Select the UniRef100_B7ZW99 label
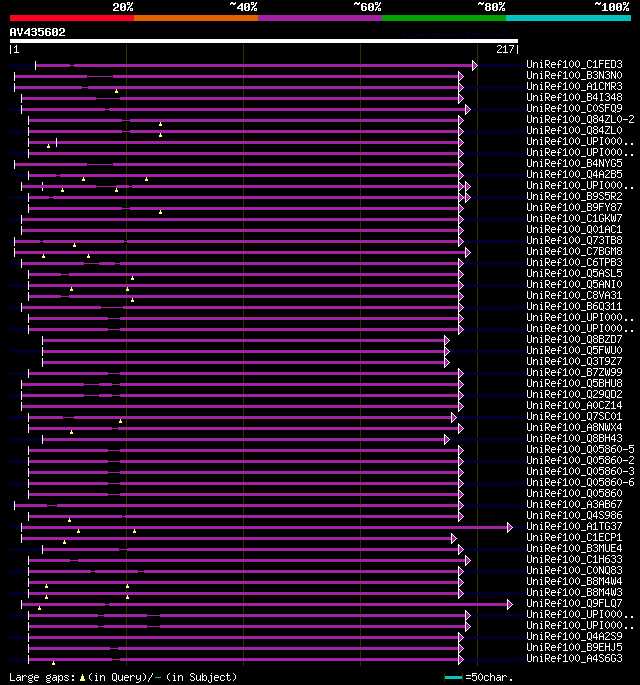Image resolution: width=640 pixels, height=685 pixels. (574, 372)
